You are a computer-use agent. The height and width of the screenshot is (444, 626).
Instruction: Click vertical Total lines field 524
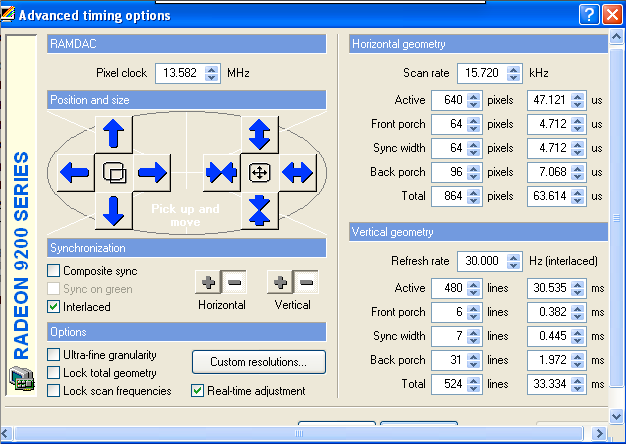click(x=450, y=384)
